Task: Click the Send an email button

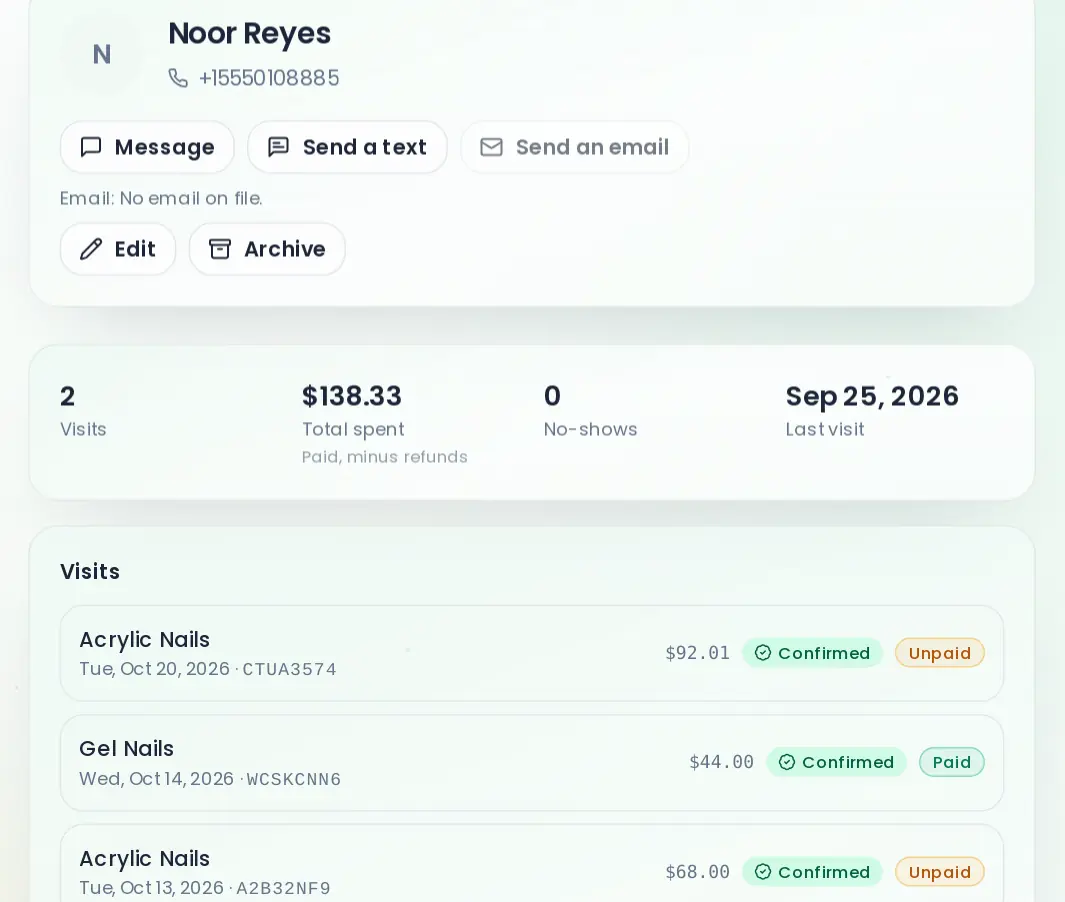Action: (575, 147)
